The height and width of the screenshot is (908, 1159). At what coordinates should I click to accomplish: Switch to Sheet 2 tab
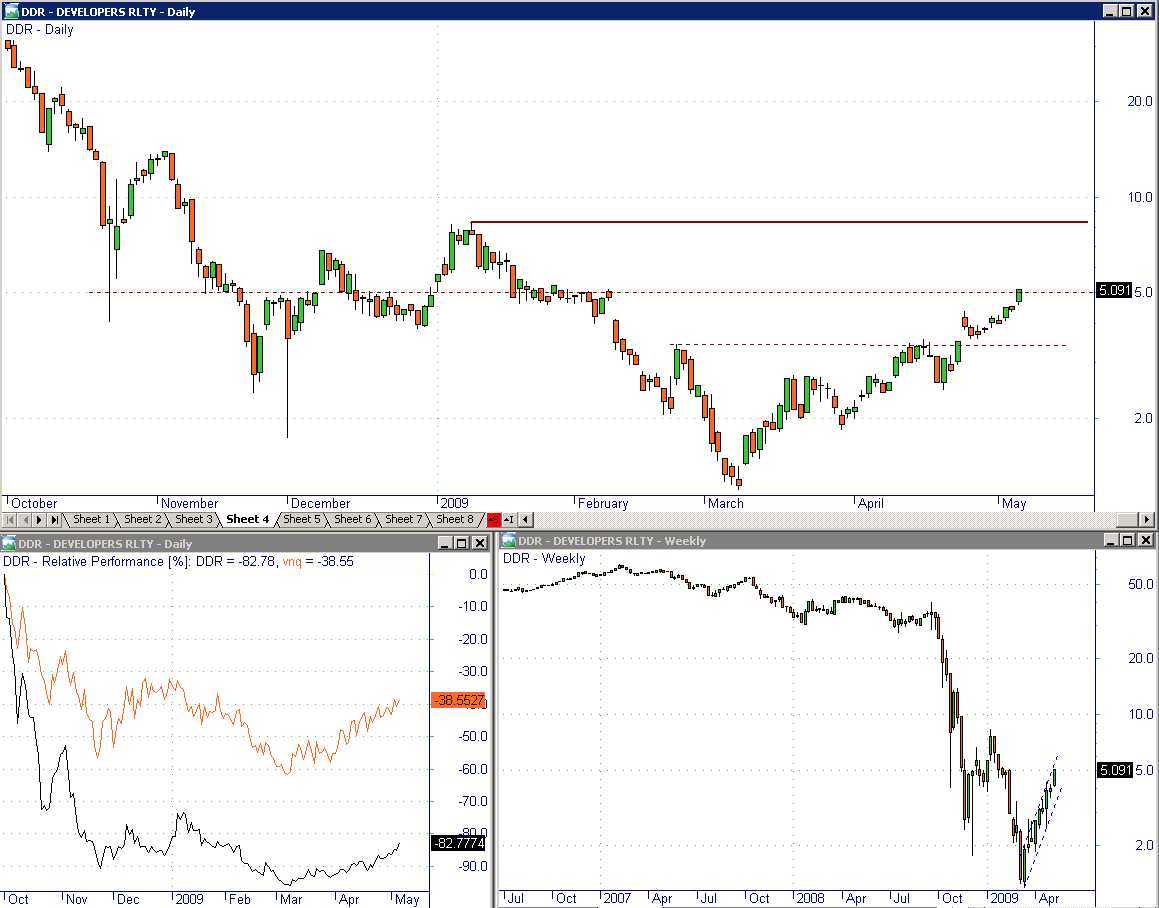pyautogui.click(x=142, y=519)
